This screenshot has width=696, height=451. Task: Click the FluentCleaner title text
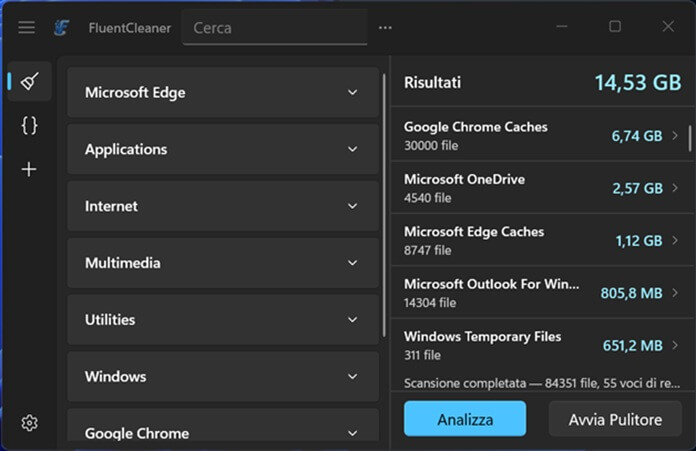pyautogui.click(x=130, y=28)
